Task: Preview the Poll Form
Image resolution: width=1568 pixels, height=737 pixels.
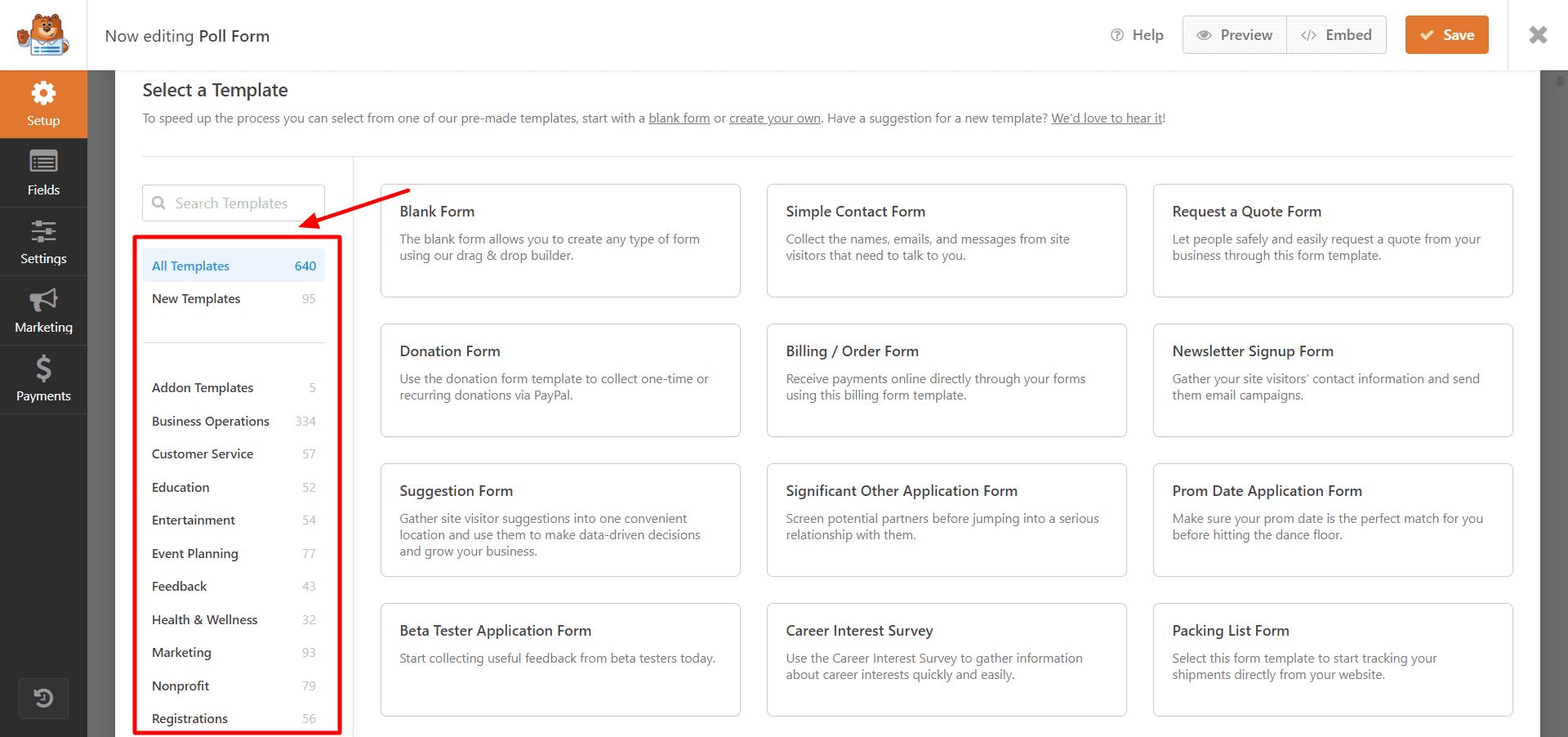Action: 1234,35
